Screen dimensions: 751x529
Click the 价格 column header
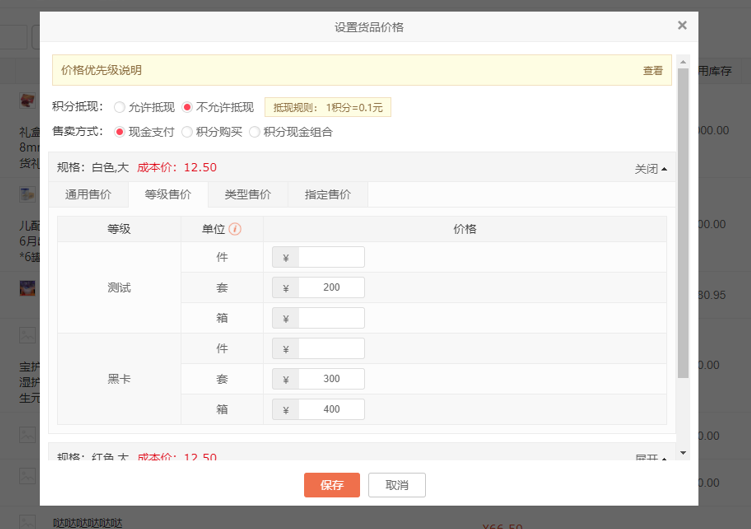point(465,229)
